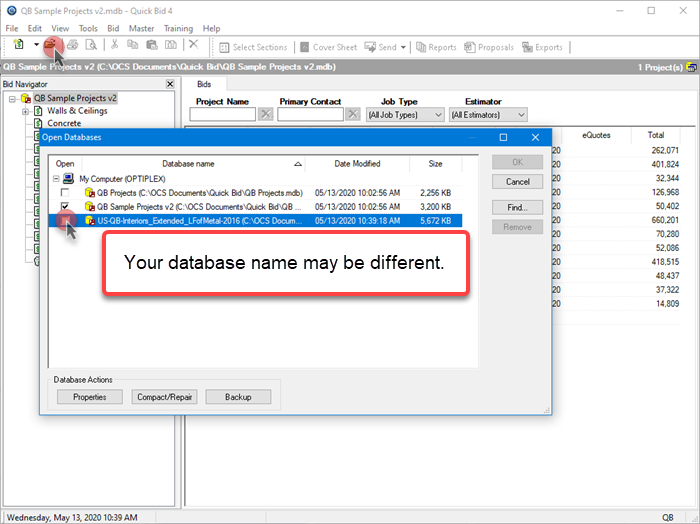Click the Primary Contact filter field

pos(310,115)
